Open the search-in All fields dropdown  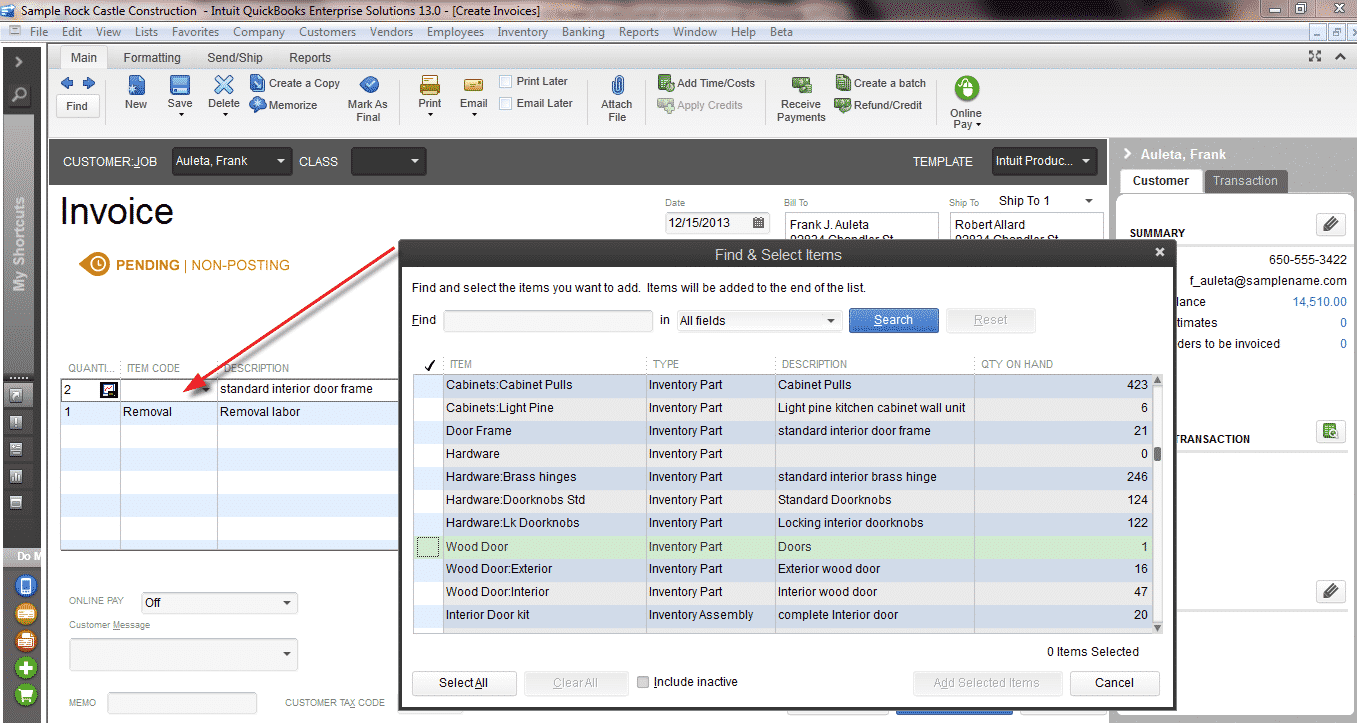tap(830, 321)
